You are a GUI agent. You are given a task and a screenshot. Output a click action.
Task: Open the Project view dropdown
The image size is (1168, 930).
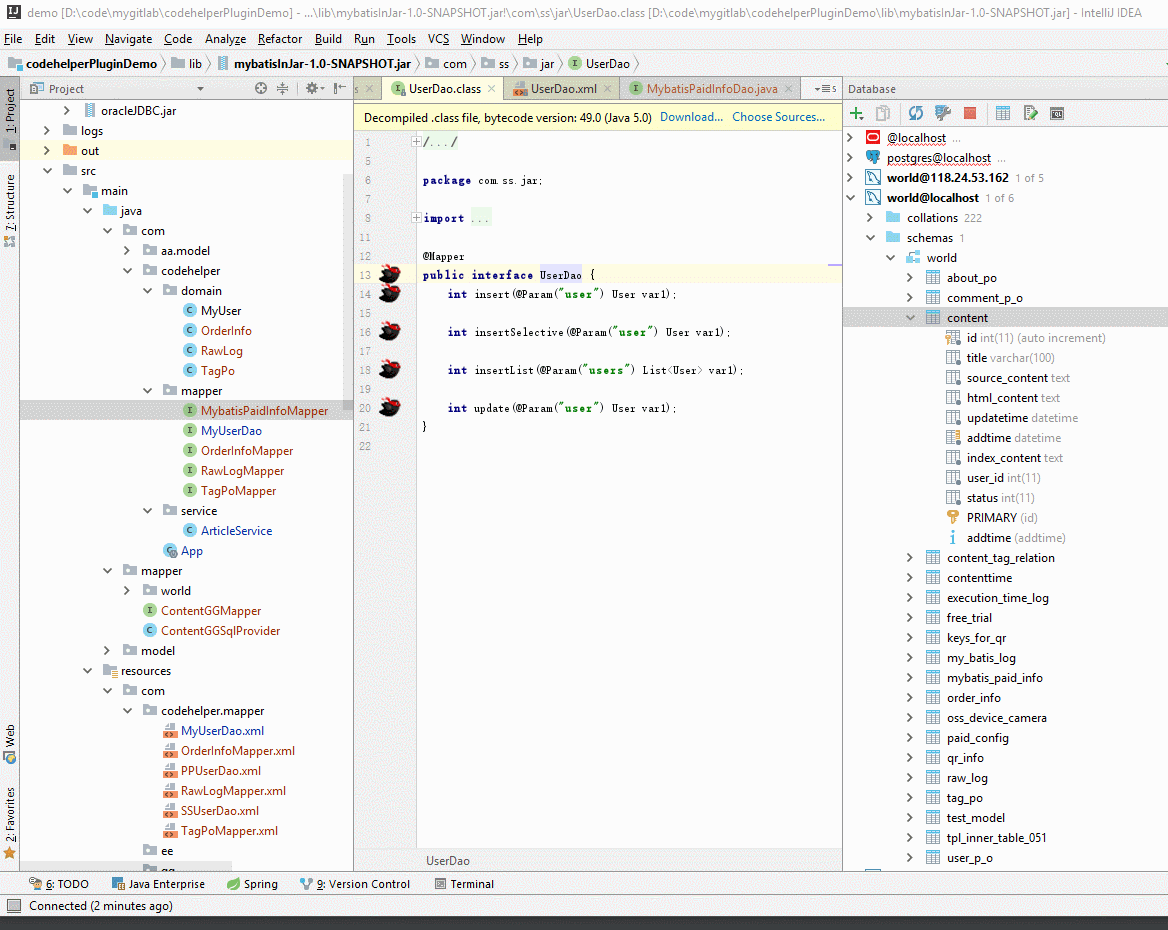point(200,89)
